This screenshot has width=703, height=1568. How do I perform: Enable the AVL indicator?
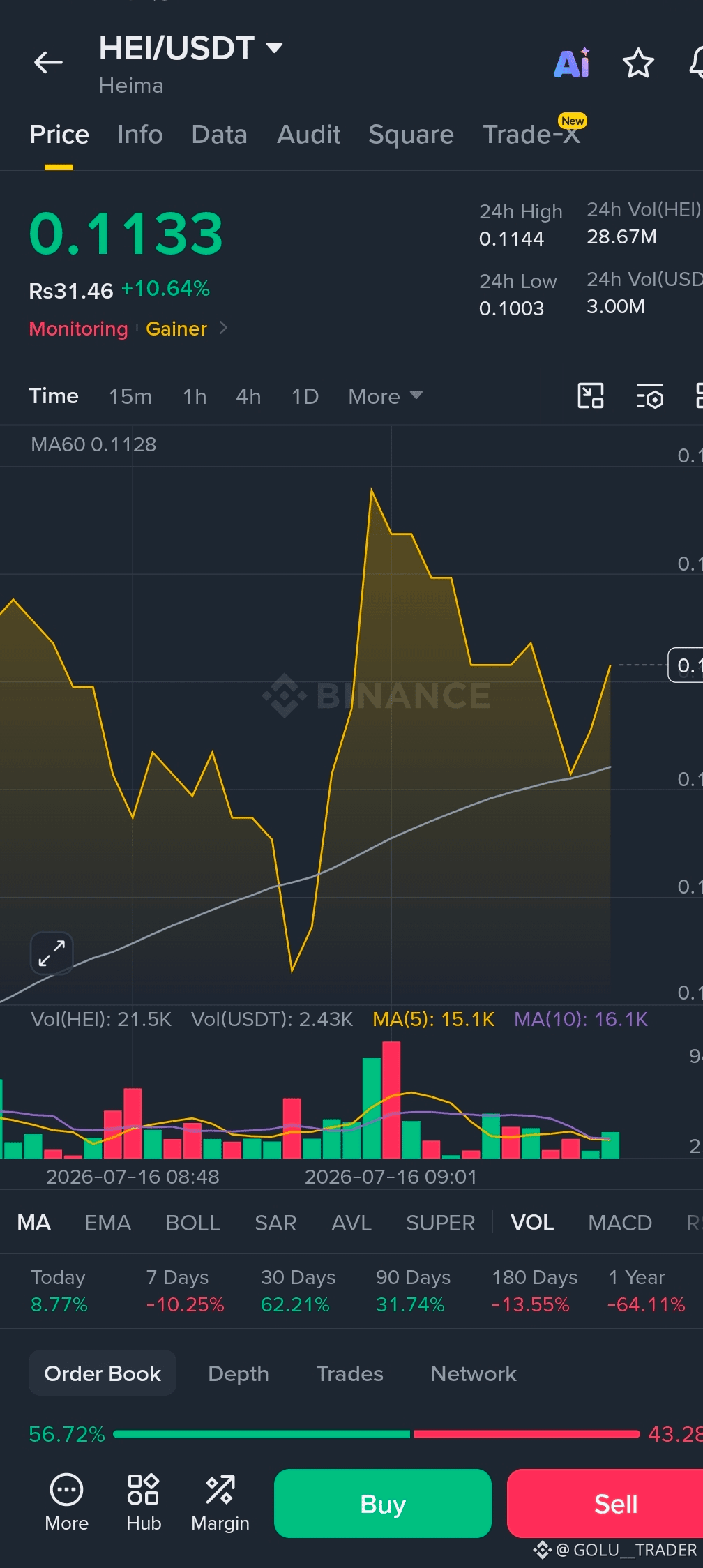pyautogui.click(x=351, y=1223)
